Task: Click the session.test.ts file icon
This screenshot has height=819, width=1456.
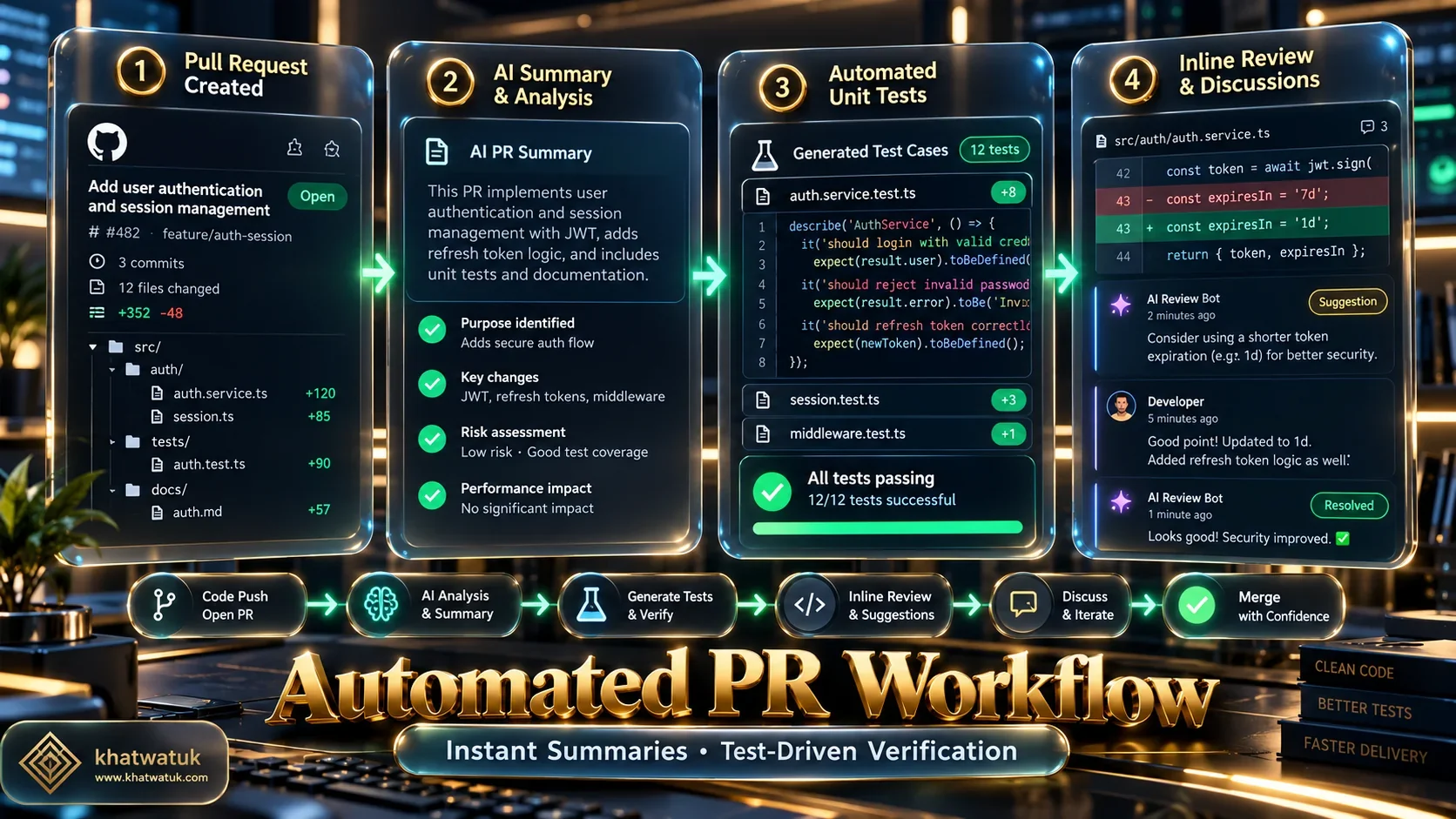Action: [763, 399]
